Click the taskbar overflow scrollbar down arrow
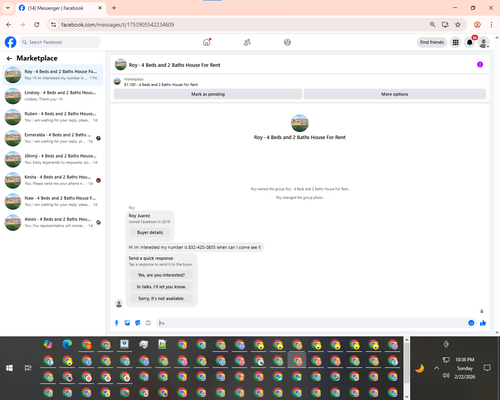This screenshot has width=500, height=400. [407, 397]
